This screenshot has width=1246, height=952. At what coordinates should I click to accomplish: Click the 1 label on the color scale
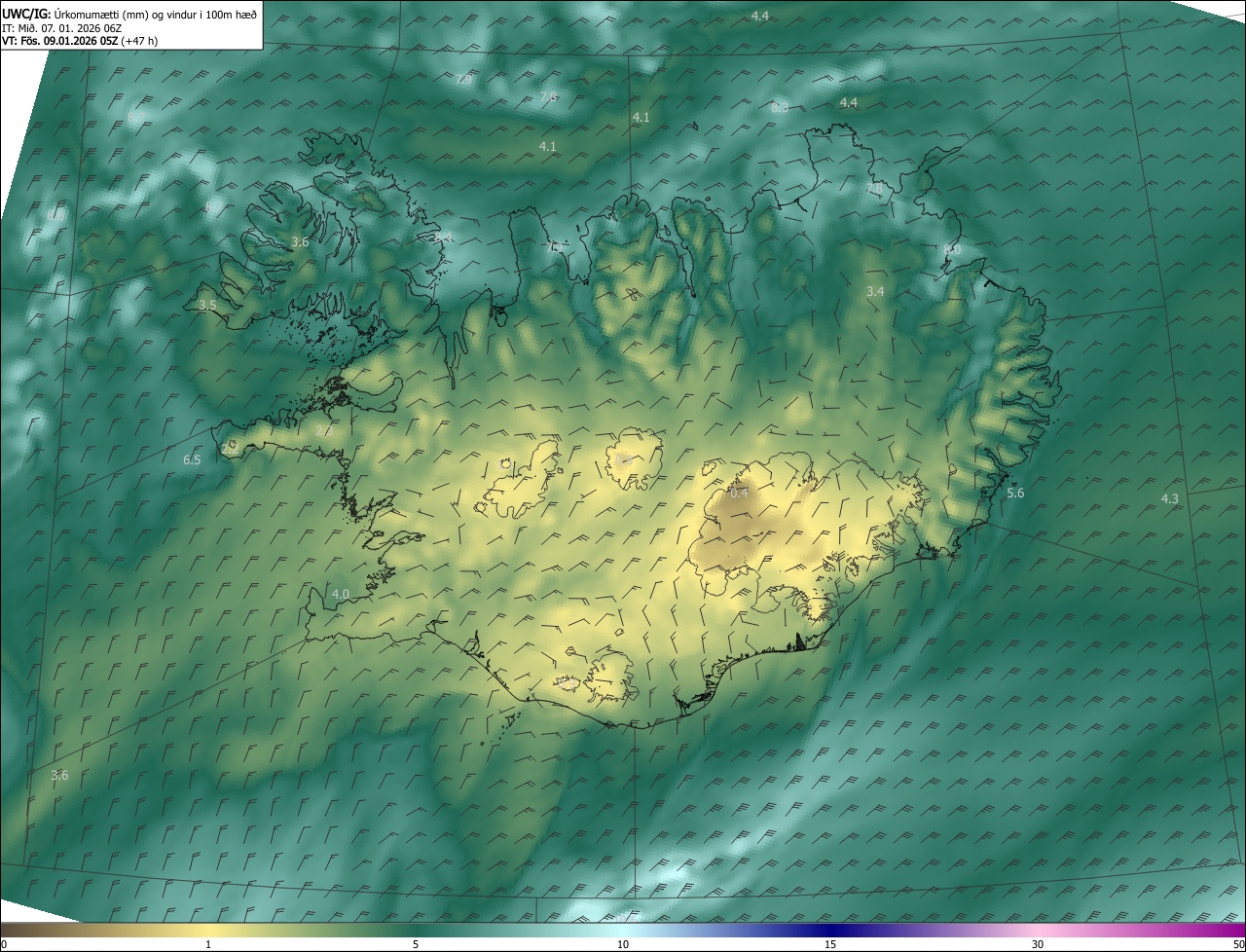coord(207,945)
